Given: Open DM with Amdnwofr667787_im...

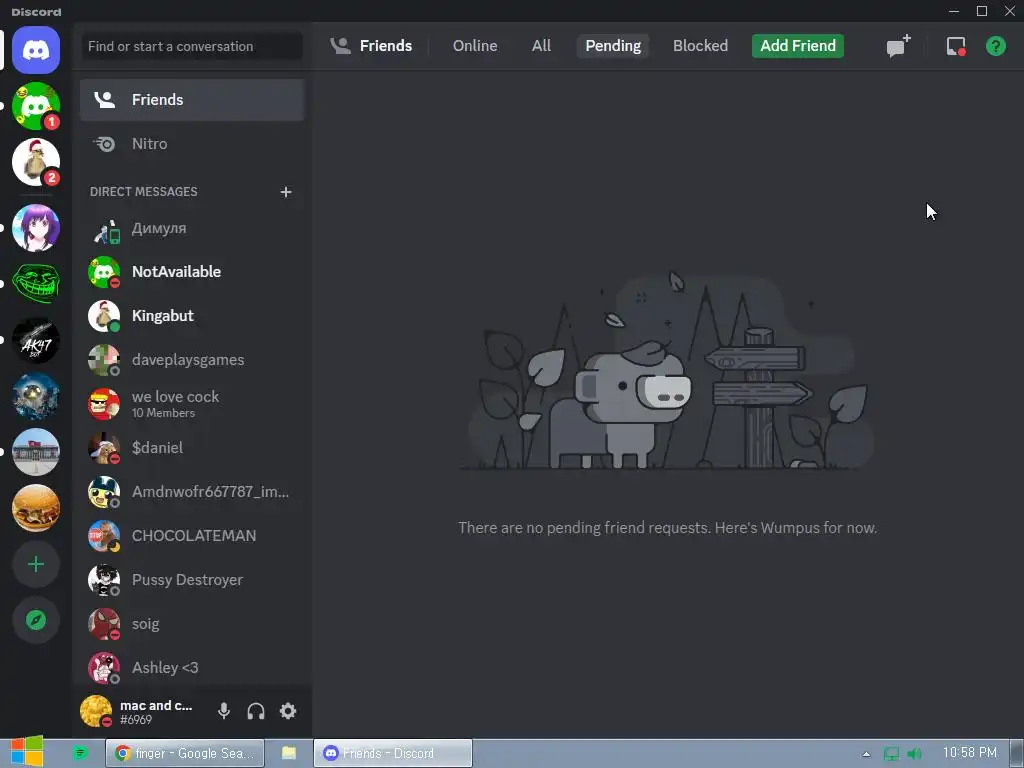Looking at the screenshot, I should [192, 492].
